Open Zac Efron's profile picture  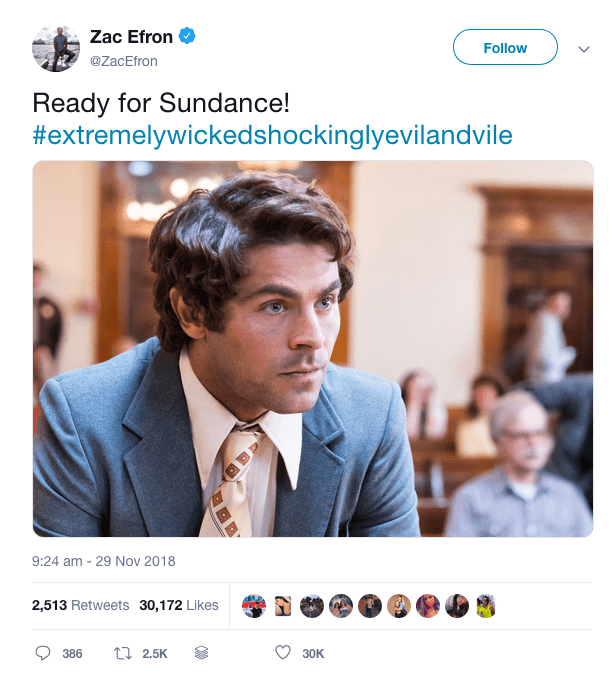point(56,47)
